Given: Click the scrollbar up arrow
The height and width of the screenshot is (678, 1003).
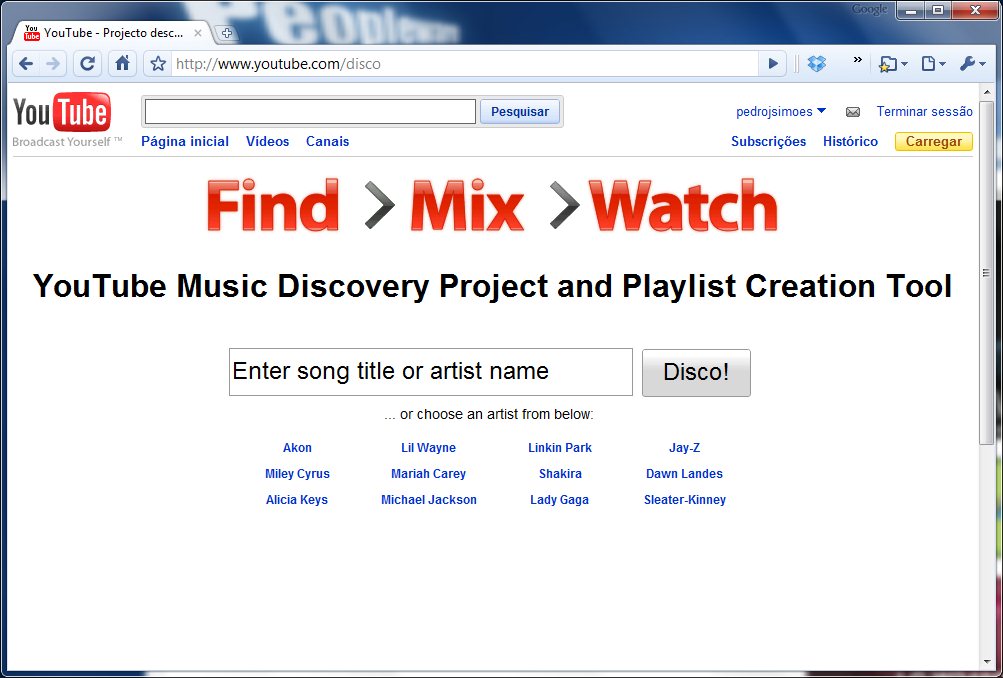Looking at the screenshot, I should pos(986,93).
